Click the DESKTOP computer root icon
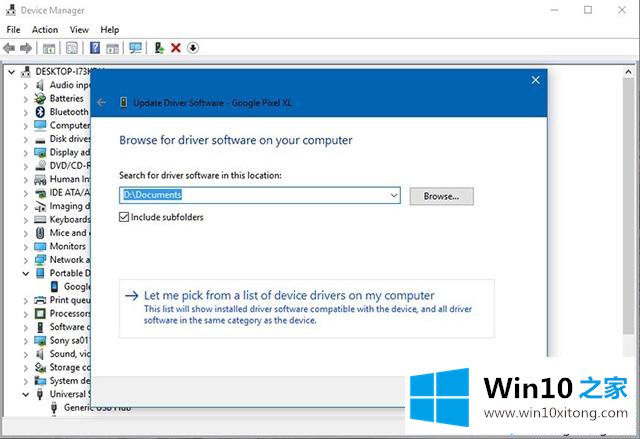This screenshot has height=439, width=640. pos(26,72)
